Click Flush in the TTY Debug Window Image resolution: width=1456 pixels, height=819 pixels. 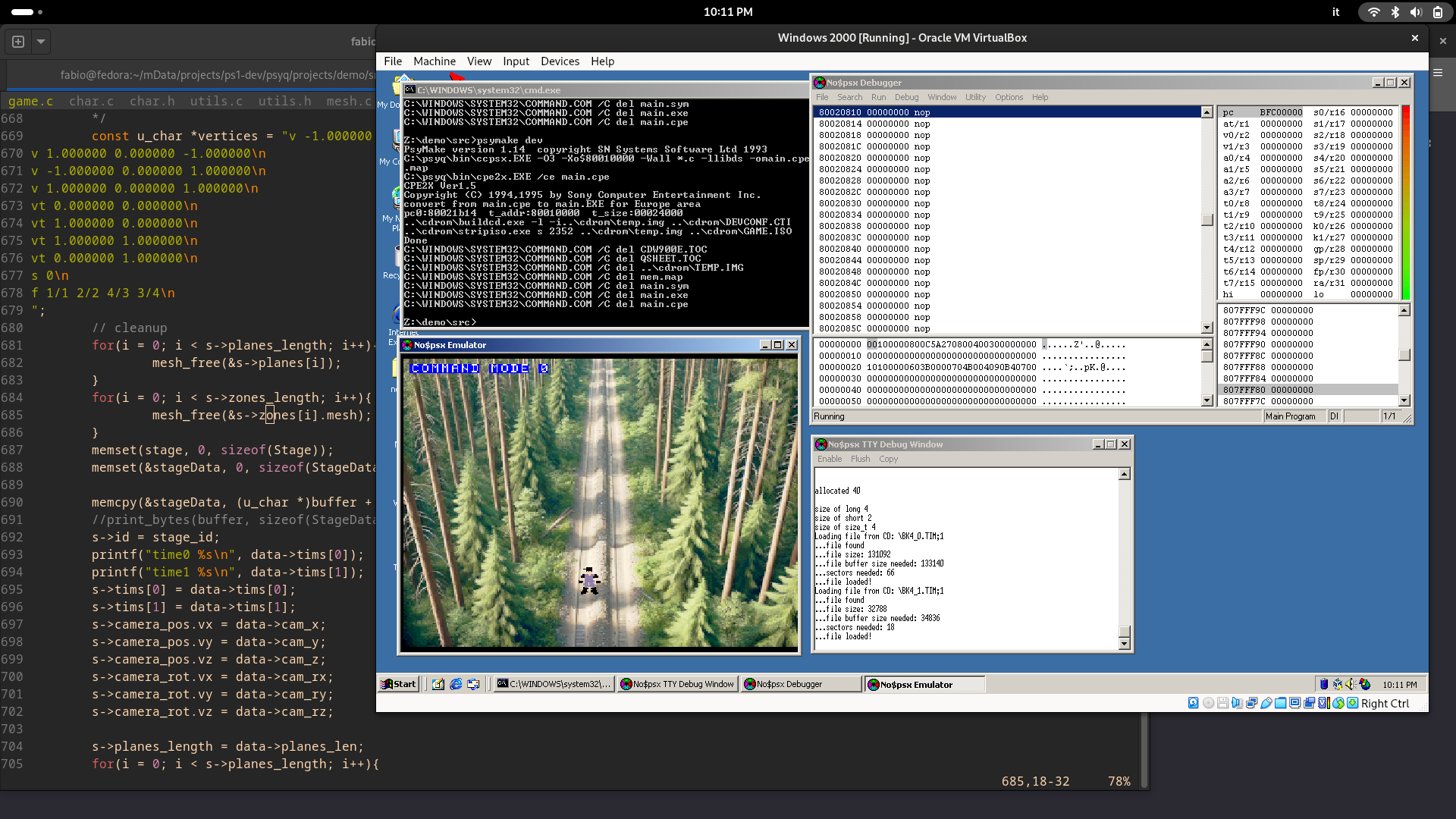point(861,459)
